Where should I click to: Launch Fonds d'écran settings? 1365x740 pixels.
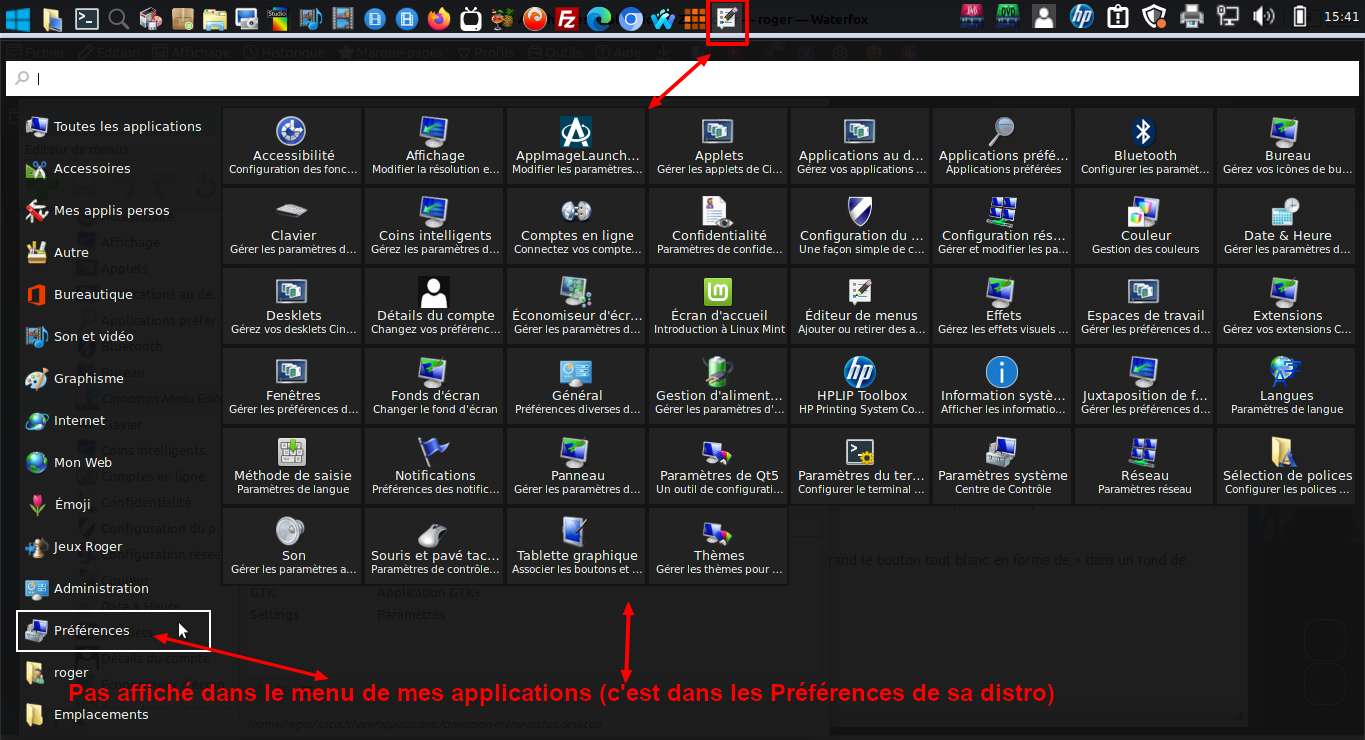click(434, 385)
